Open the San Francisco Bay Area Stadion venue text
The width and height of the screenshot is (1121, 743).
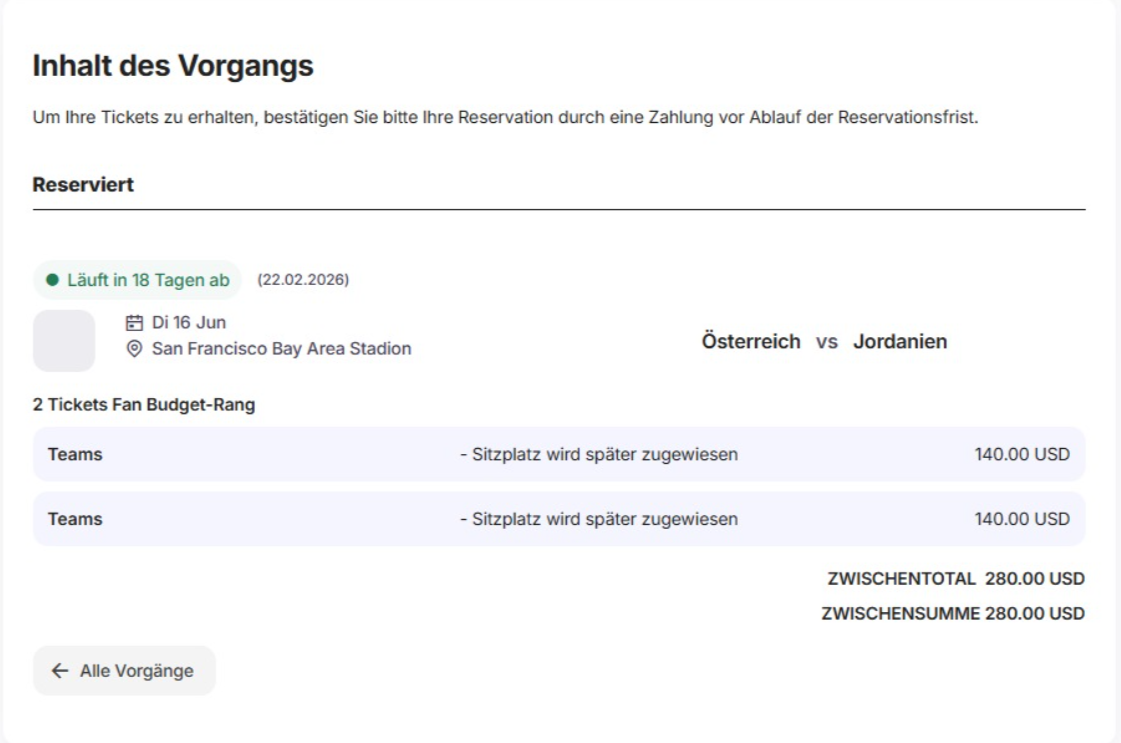(x=281, y=349)
